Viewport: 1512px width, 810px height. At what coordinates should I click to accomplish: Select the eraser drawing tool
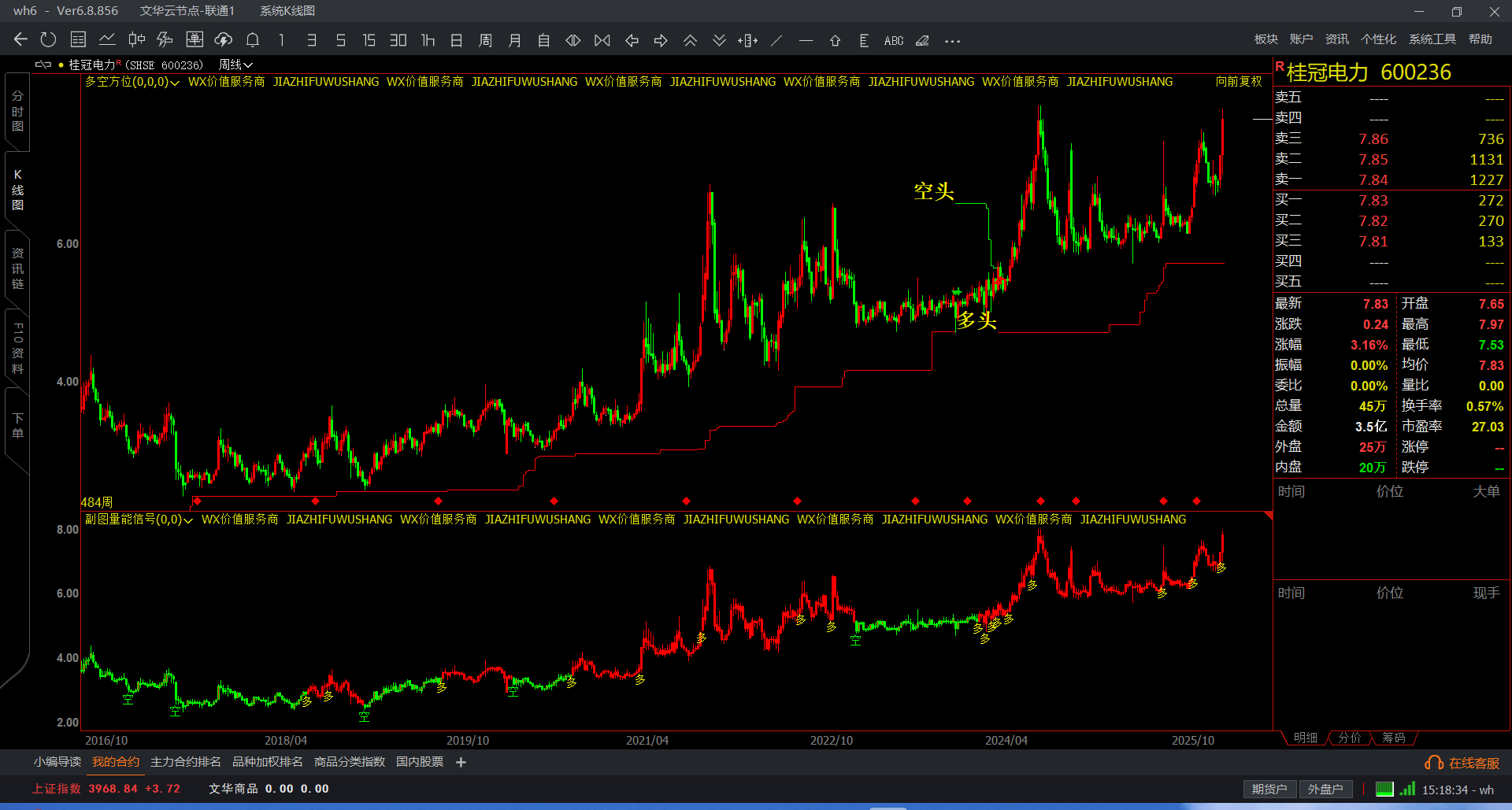point(922,41)
